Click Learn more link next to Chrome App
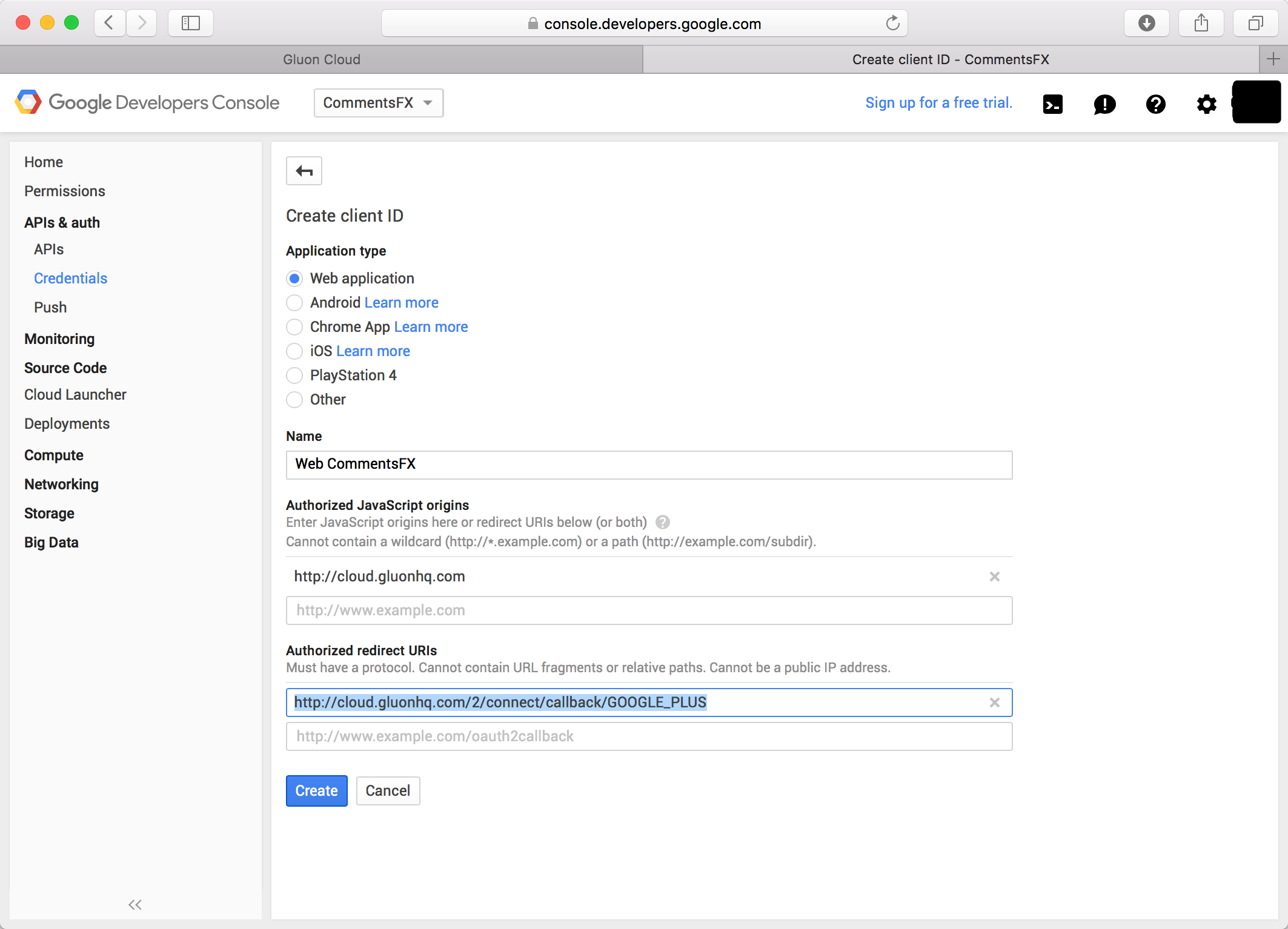The height and width of the screenshot is (929, 1288). click(x=431, y=327)
